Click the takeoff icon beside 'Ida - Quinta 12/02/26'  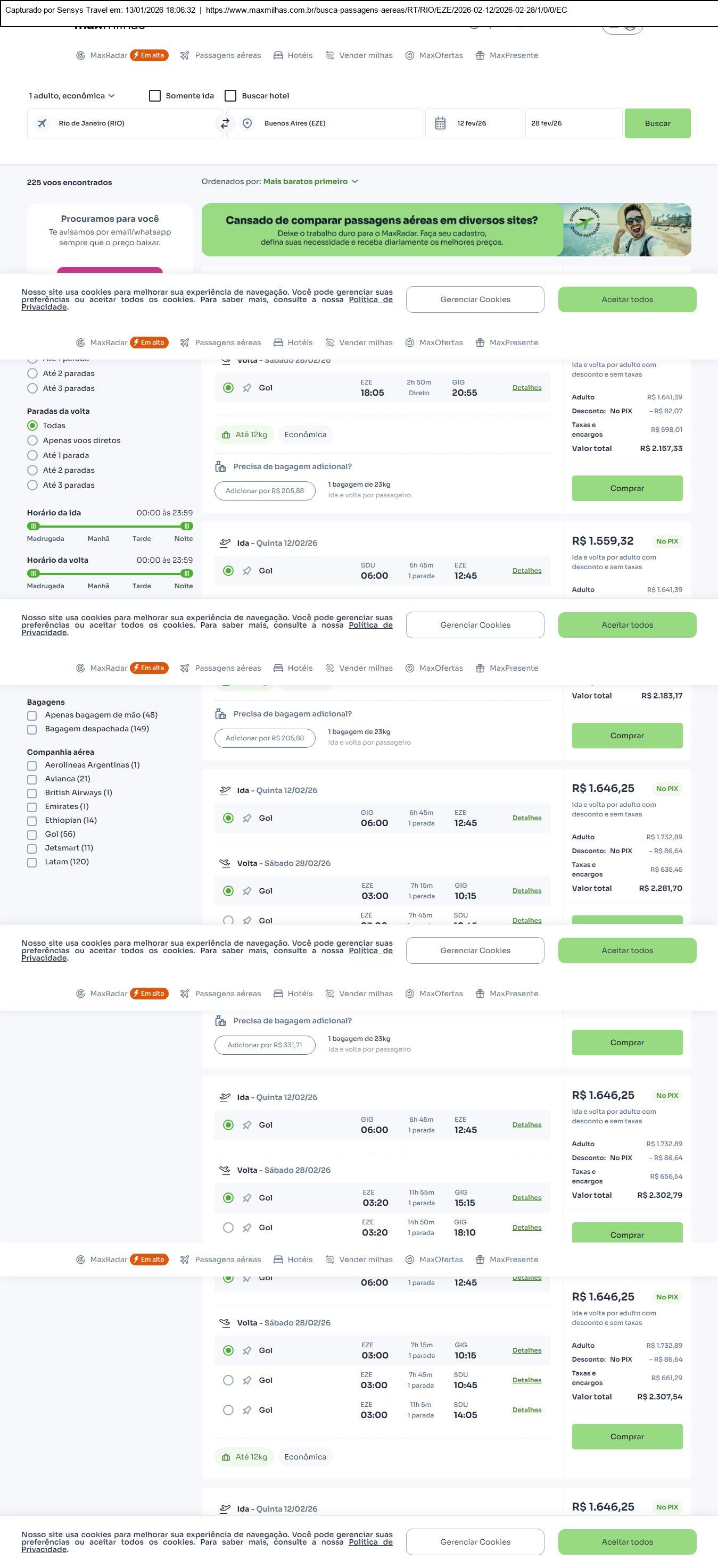point(225,543)
